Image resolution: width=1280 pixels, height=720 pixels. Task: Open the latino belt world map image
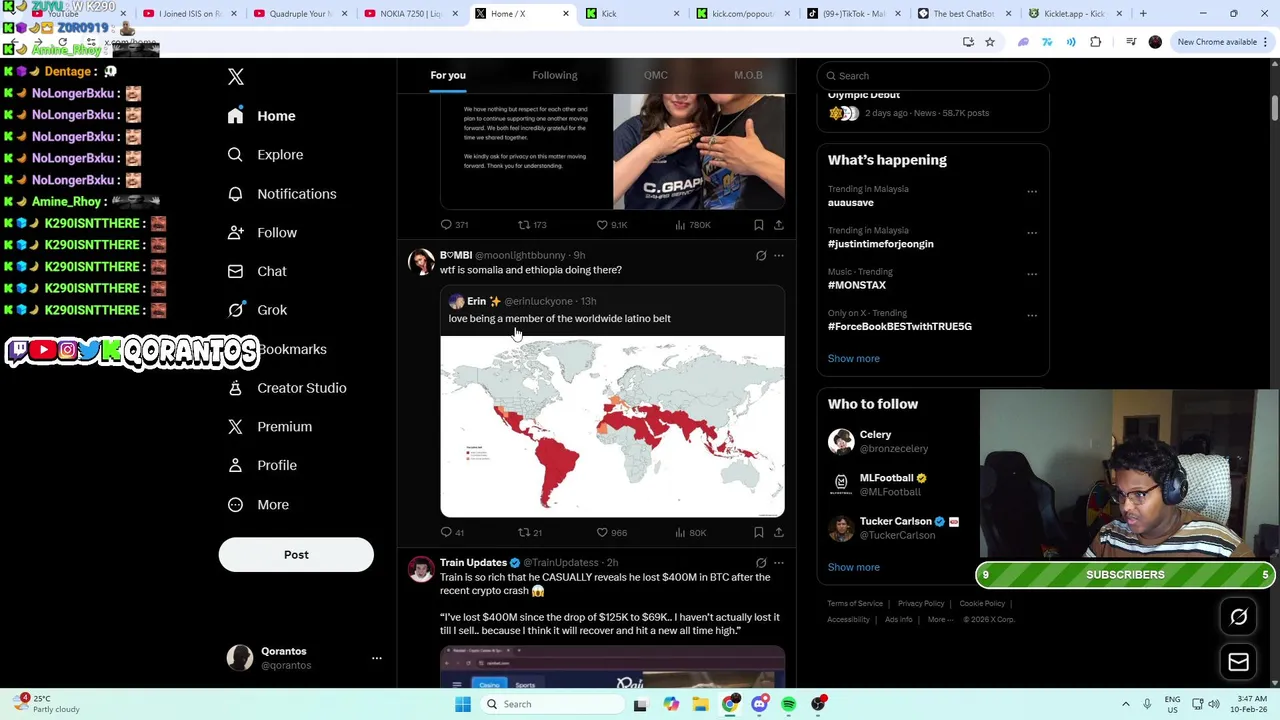(612, 427)
